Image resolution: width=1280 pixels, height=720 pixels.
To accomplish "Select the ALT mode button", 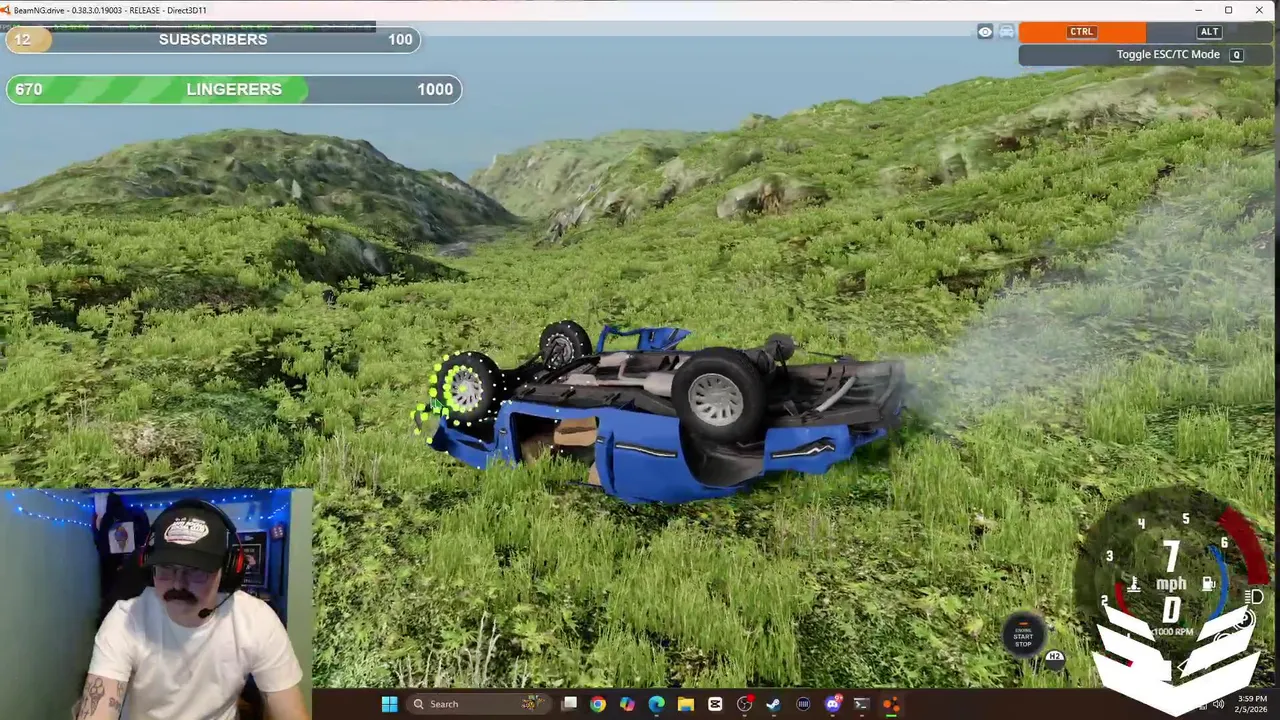I will 1209,32.
